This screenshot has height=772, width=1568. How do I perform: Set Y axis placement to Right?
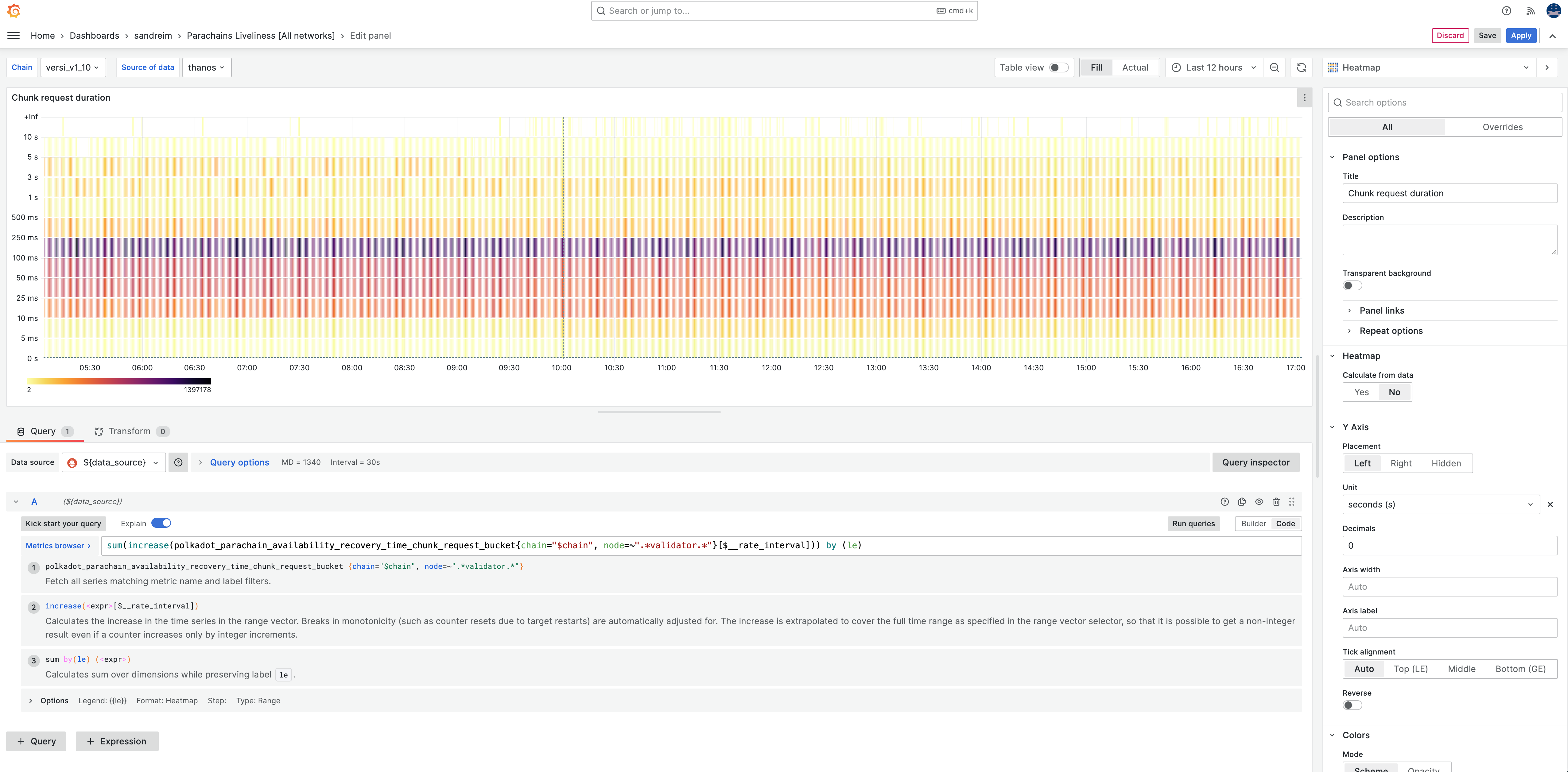pyautogui.click(x=1401, y=464)
